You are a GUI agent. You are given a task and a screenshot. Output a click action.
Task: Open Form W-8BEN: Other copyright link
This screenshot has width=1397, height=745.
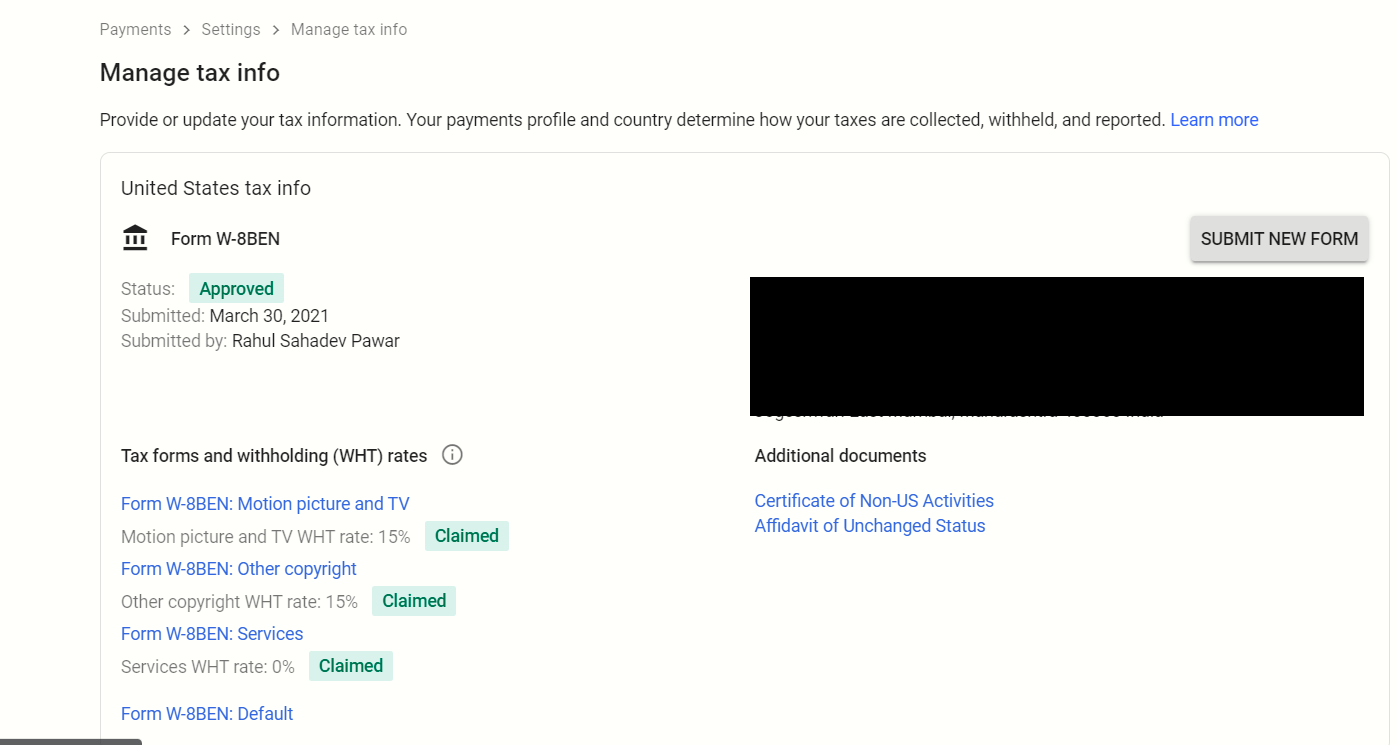coord(239,569)
